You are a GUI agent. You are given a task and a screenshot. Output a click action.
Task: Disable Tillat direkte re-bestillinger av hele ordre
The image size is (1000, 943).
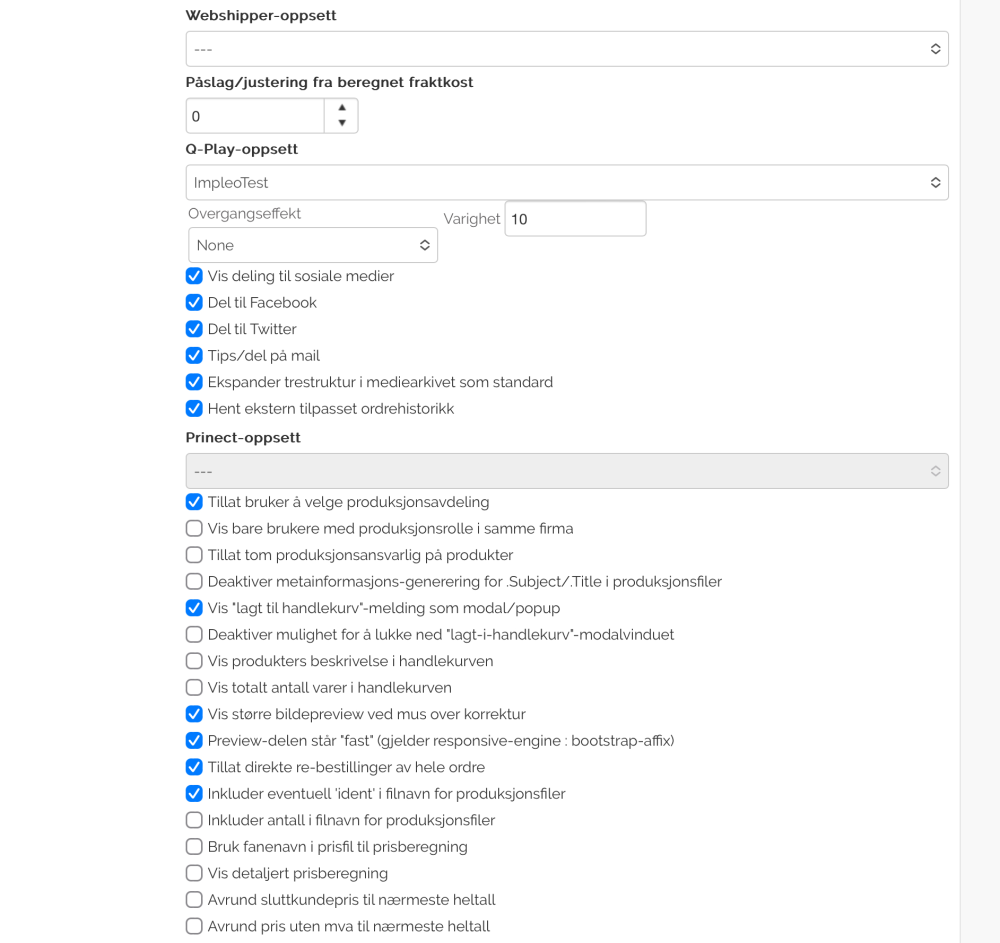(x=194, y=767)
